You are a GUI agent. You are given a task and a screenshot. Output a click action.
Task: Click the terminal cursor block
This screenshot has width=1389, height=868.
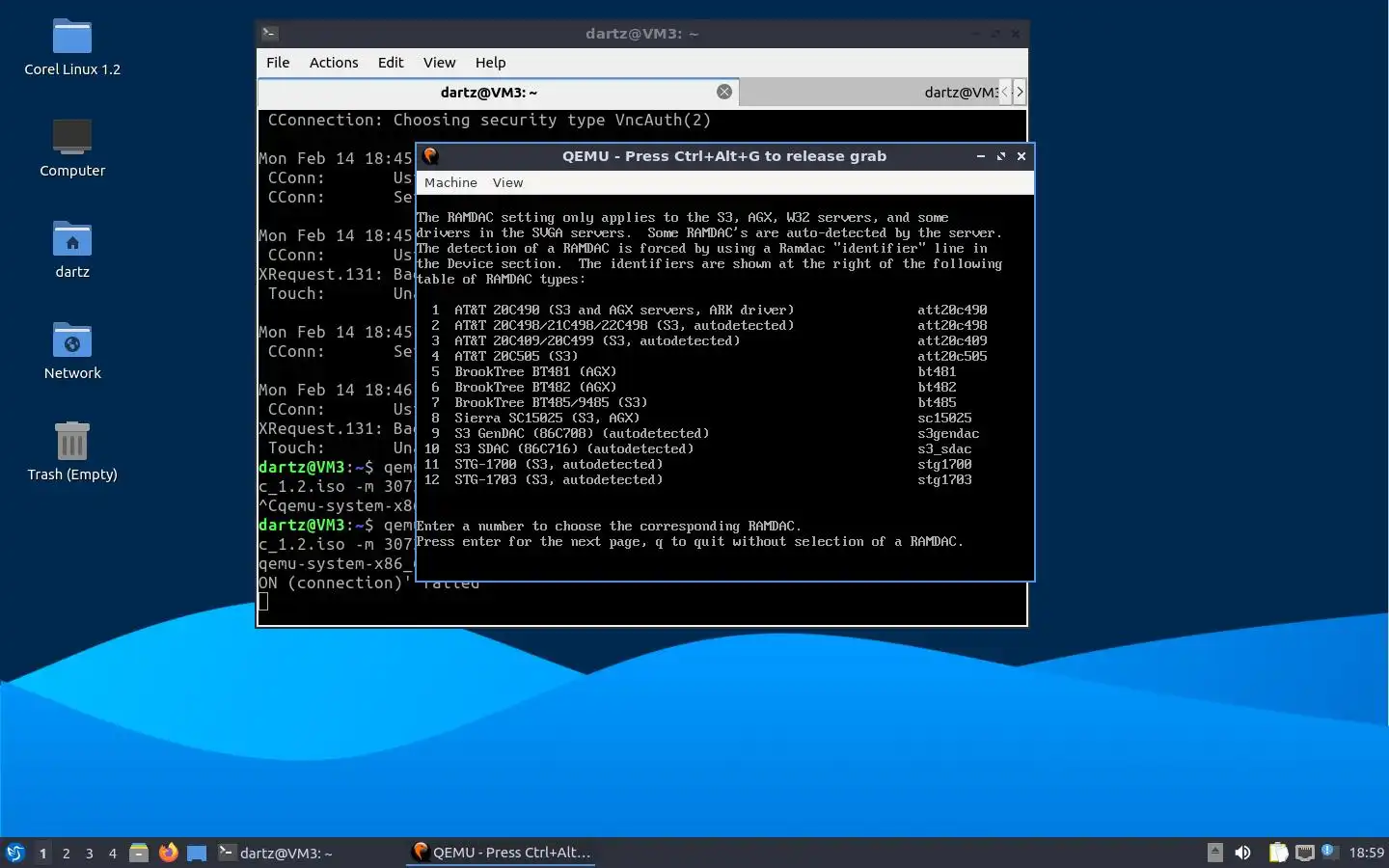click(263, 602)
